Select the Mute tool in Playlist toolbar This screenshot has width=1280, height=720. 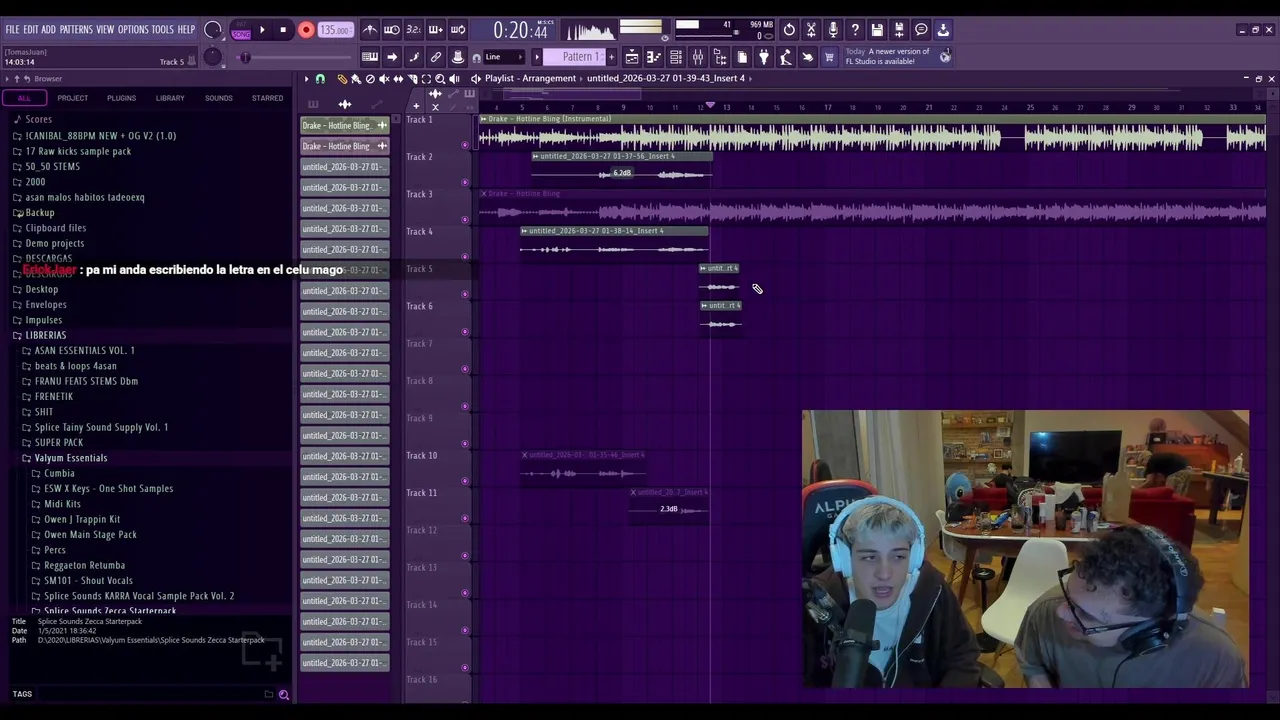[x=384, y=78]
